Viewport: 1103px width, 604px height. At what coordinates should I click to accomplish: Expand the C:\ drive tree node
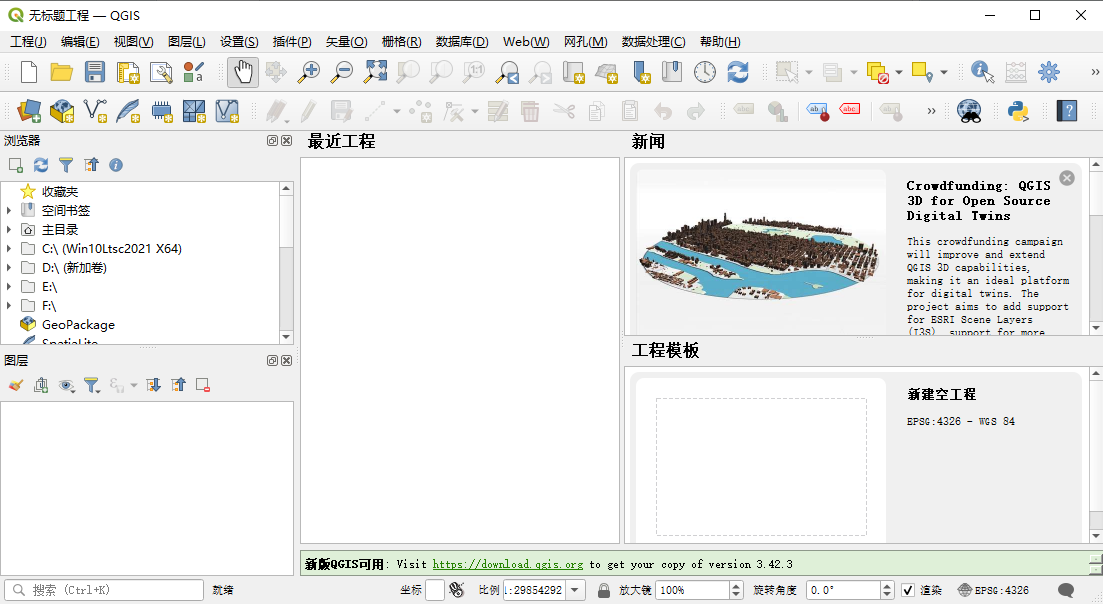point(9,248)
